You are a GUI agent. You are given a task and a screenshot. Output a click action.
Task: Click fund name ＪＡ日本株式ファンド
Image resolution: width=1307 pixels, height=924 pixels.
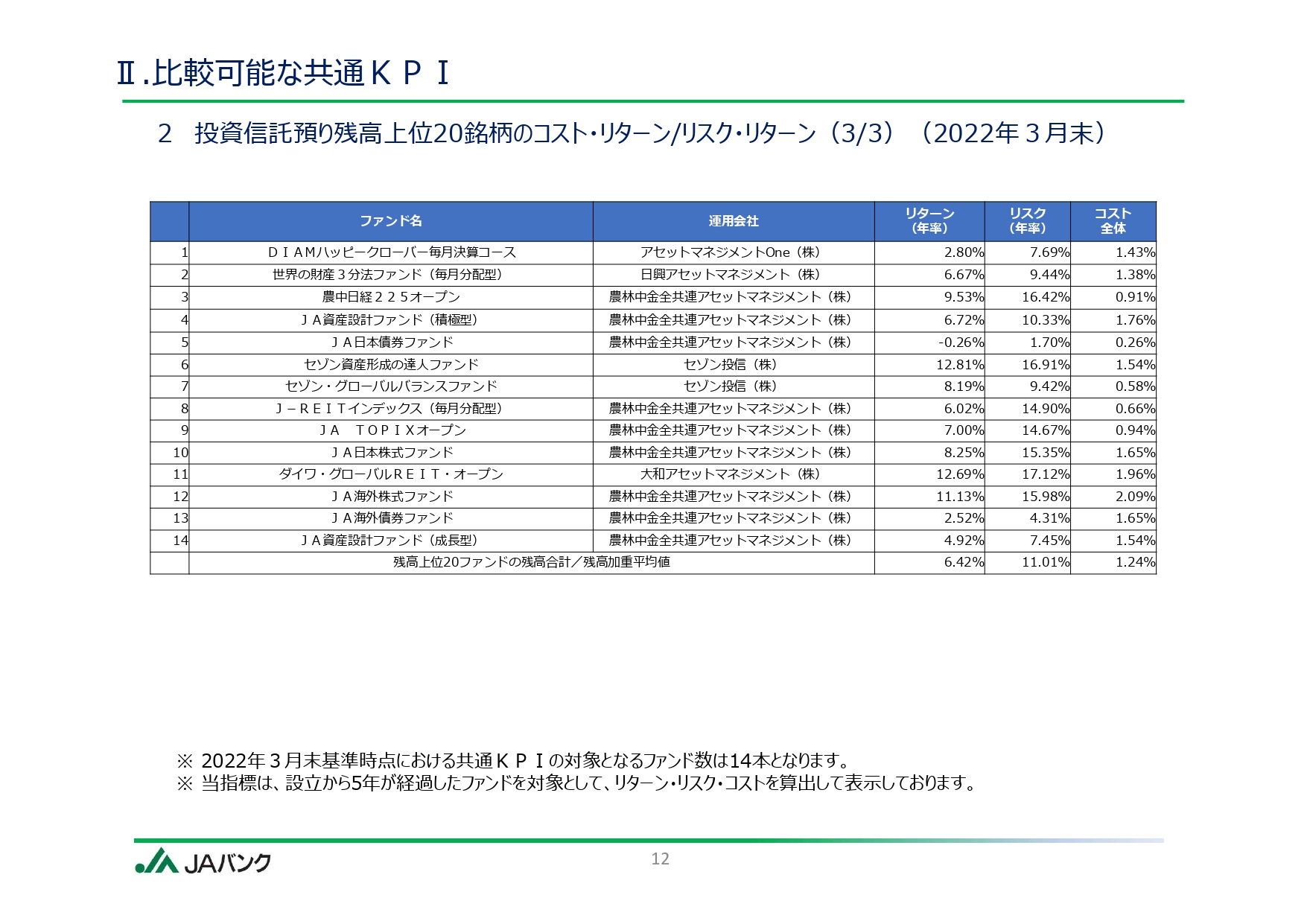[391, 453]
